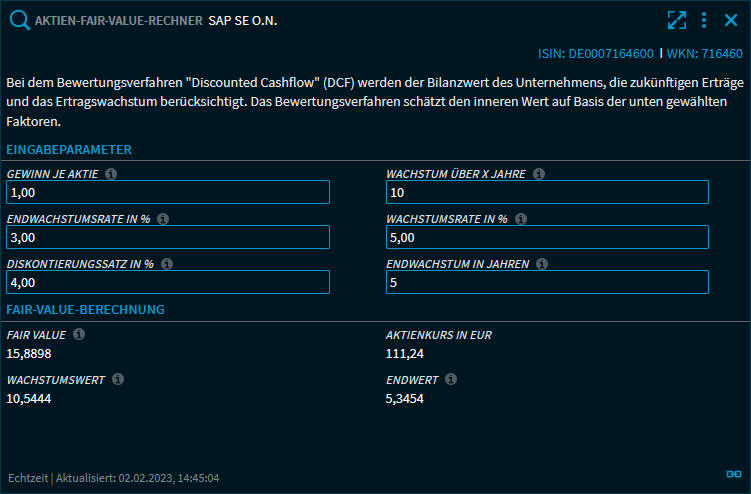Image resolution: width=751 pixels, height=494 pixels.
Task: Edit the Diskontierungssatz in % field
Action: (x=168, y=282)
